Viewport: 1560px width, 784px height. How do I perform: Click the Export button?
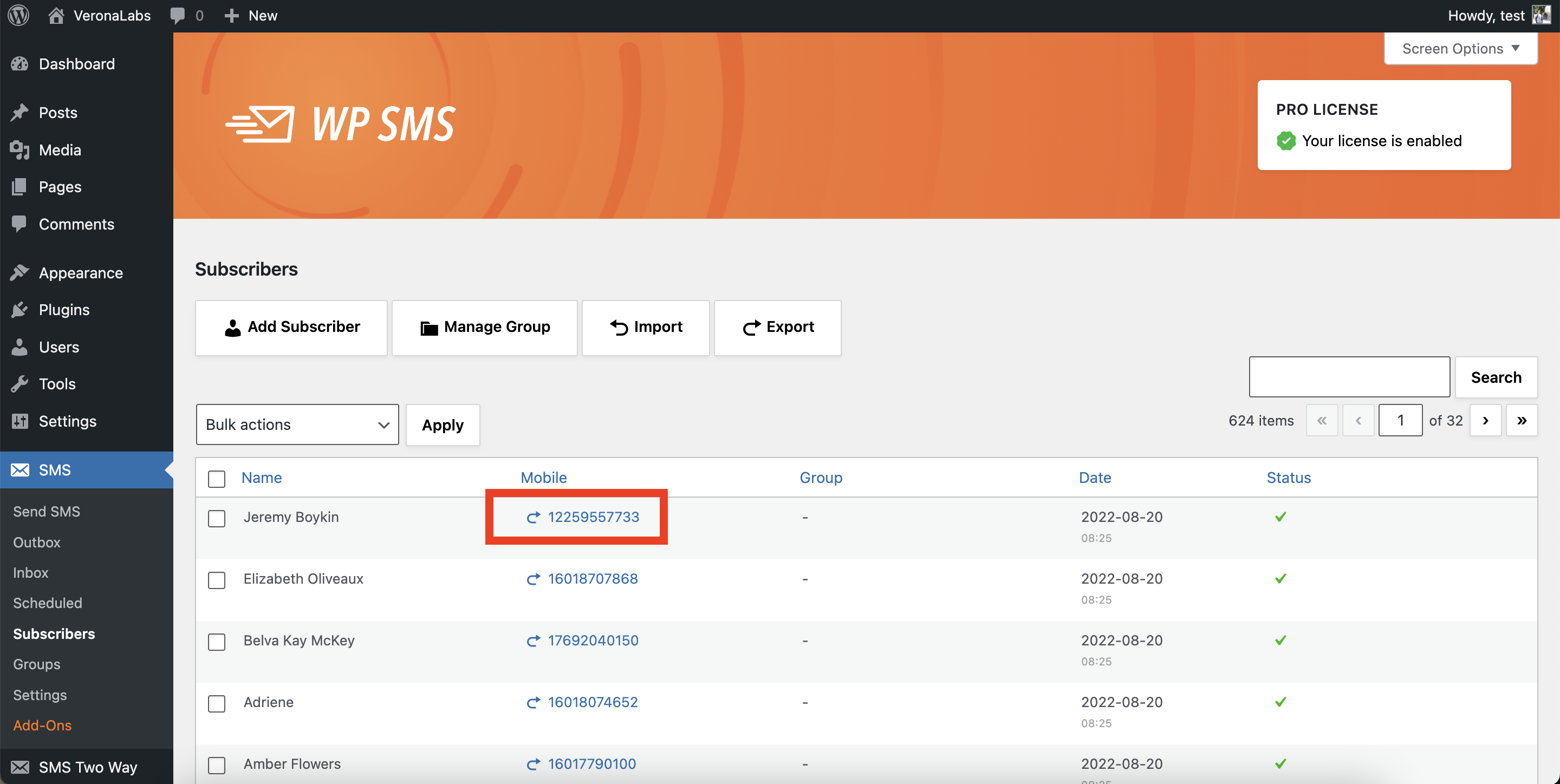click(778, 328)
